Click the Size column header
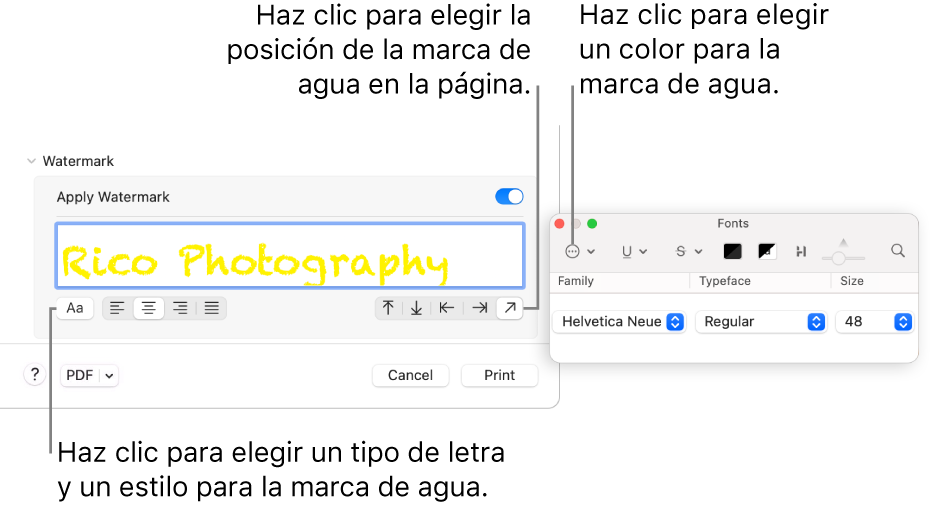Viewport: 931px width, 508px height. coord(851,281)
